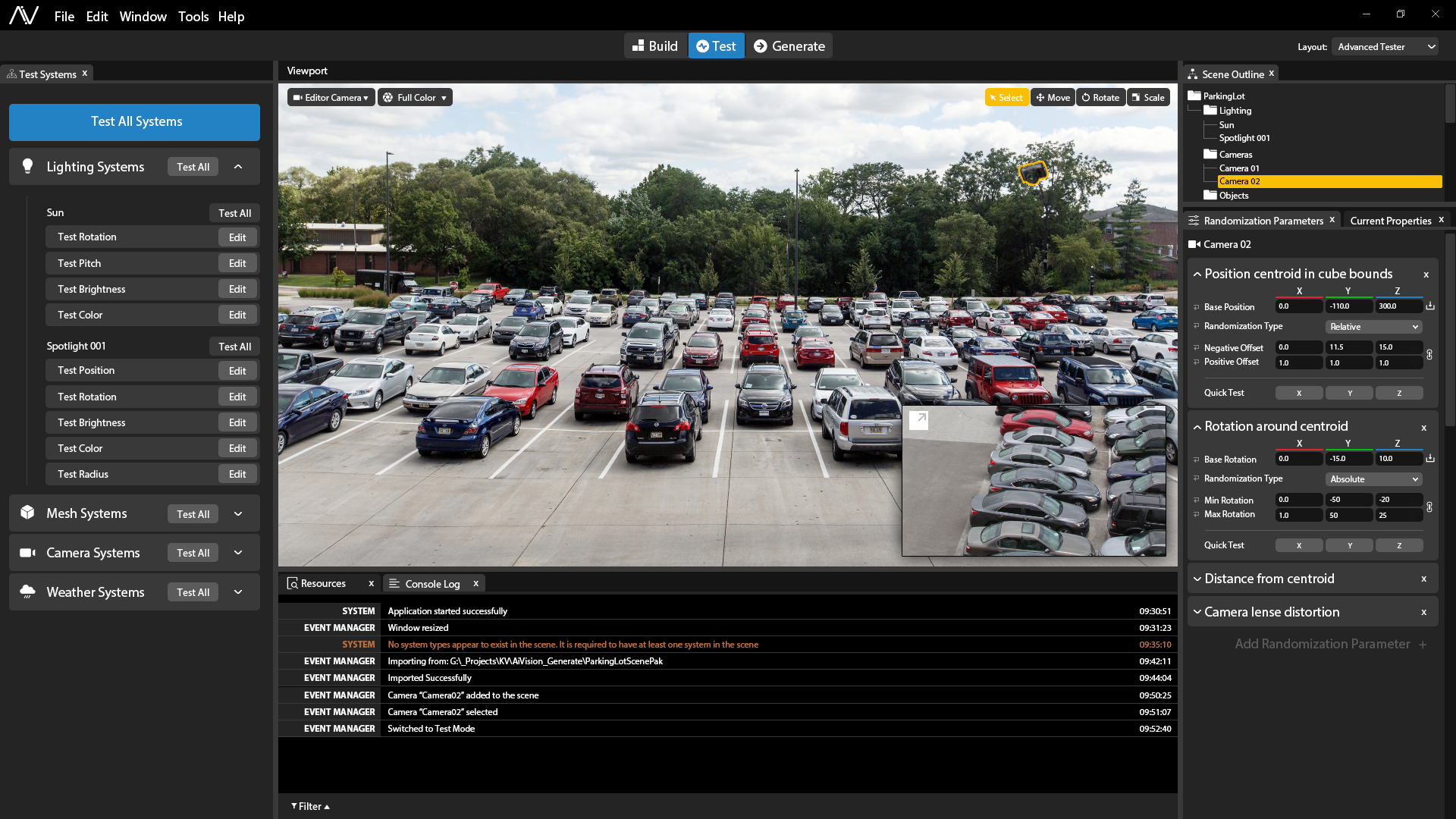
Task: Open the Tools menu
Action: 193,17
